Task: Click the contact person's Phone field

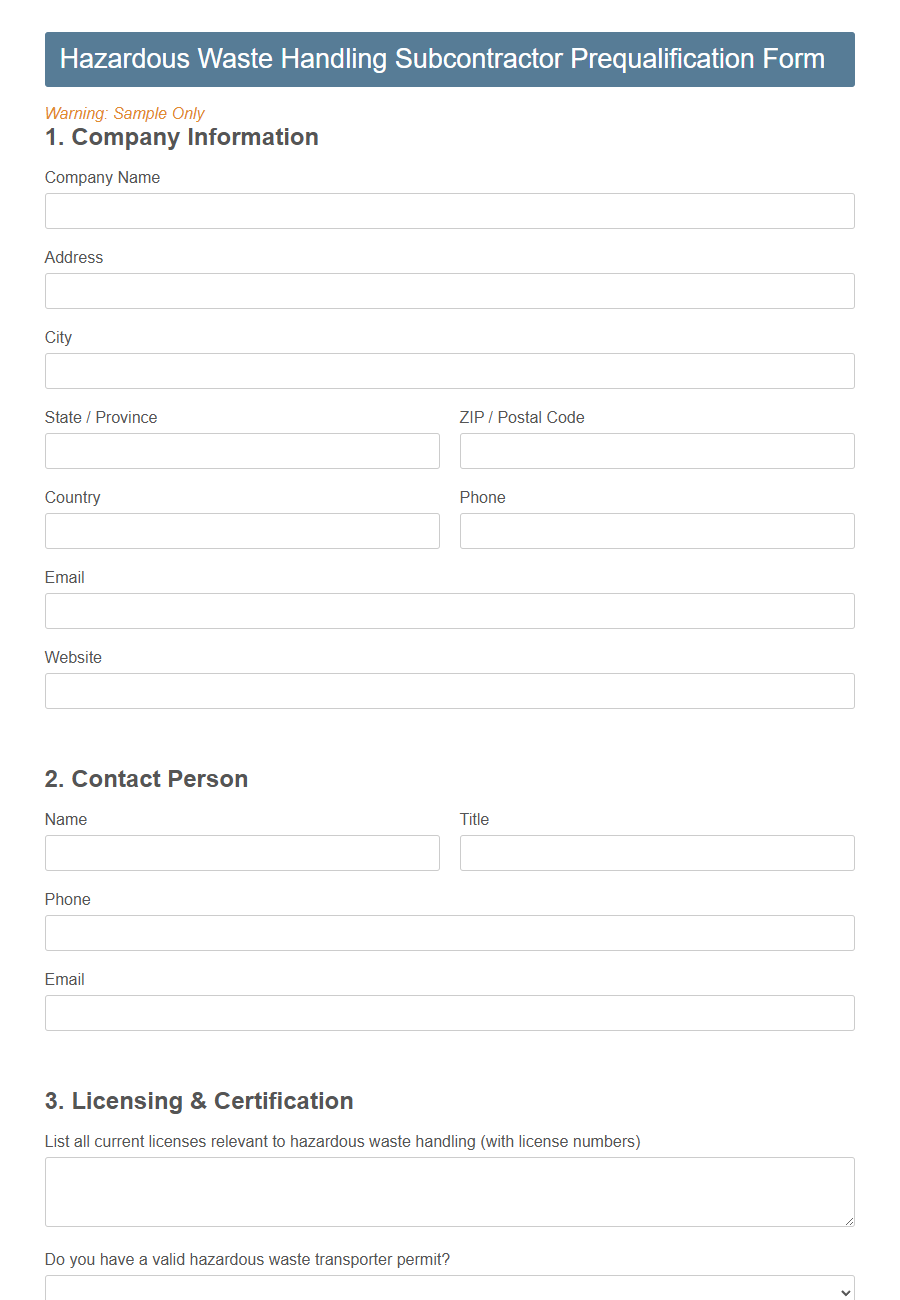Action: coord(450,933)
